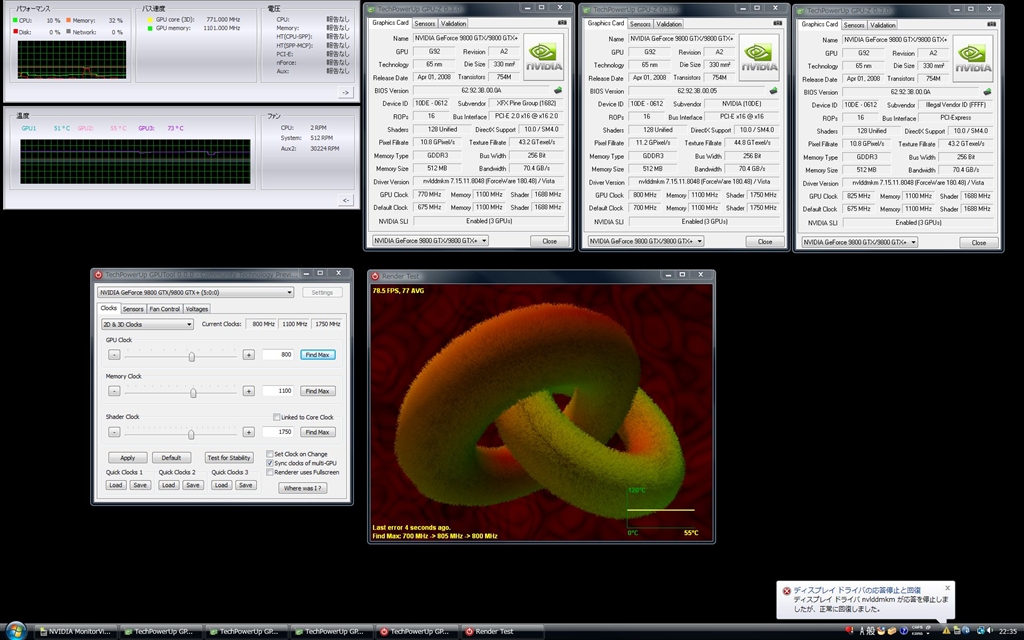
Task: Click the Shader Clock slider handle
Action: [191, 432]
